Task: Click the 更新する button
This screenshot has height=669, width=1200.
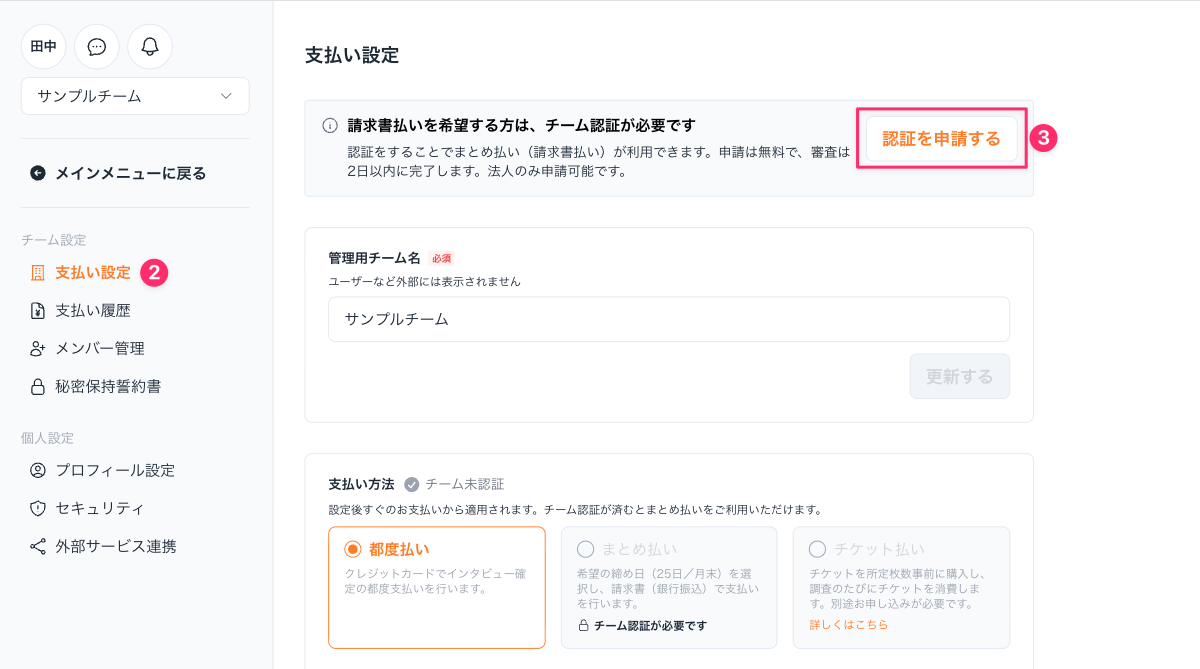Action: pyautogui.click(x=959, y=376)
